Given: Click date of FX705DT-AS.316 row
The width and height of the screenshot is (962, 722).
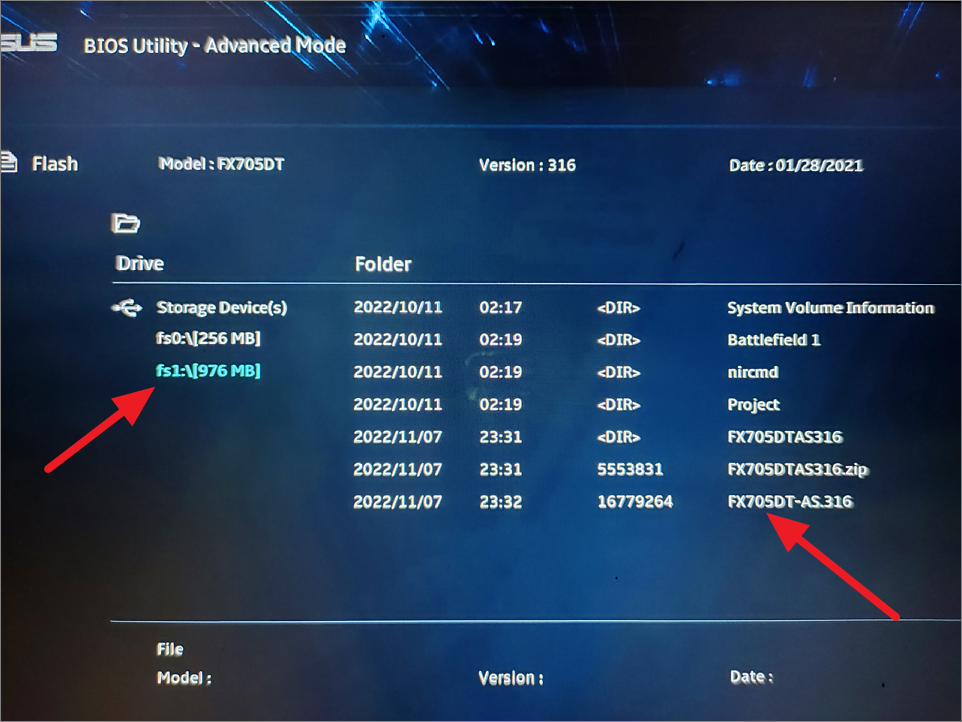Looking at the screenshot, I should tap(398, 502).
